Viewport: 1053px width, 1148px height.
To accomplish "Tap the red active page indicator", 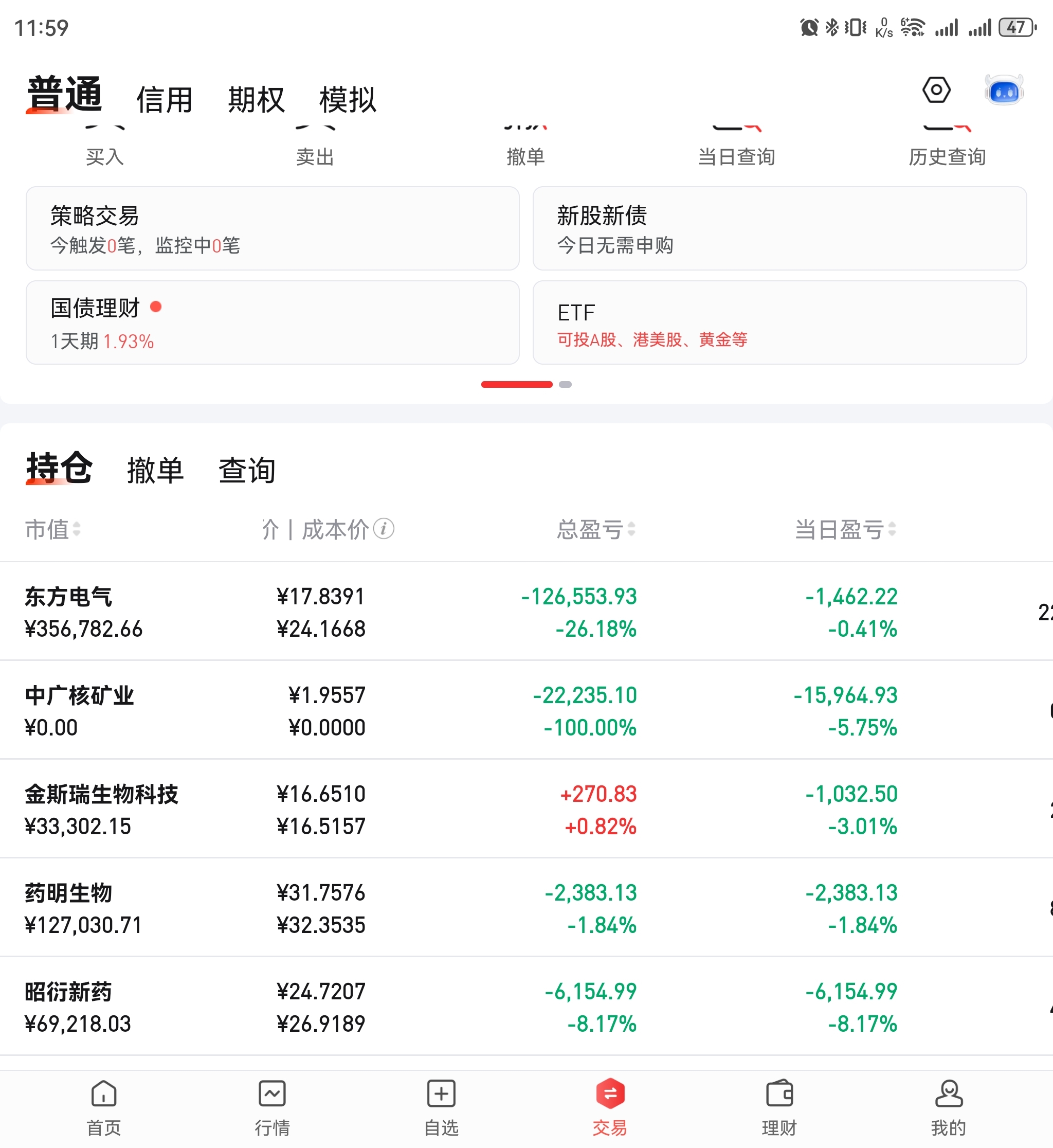I will pyautogui.click(x=517, y=385).
